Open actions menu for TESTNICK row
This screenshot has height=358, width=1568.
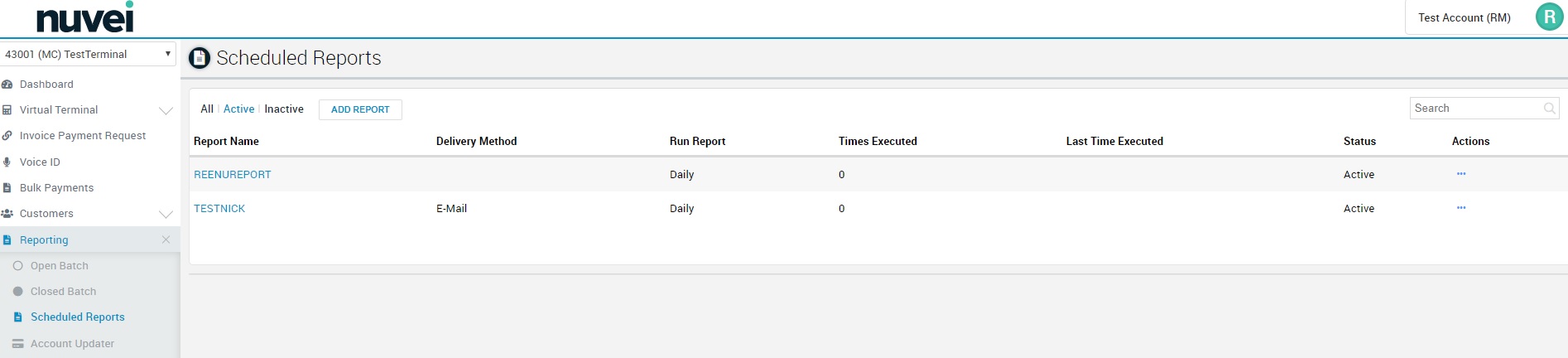tap(1461, 208)
